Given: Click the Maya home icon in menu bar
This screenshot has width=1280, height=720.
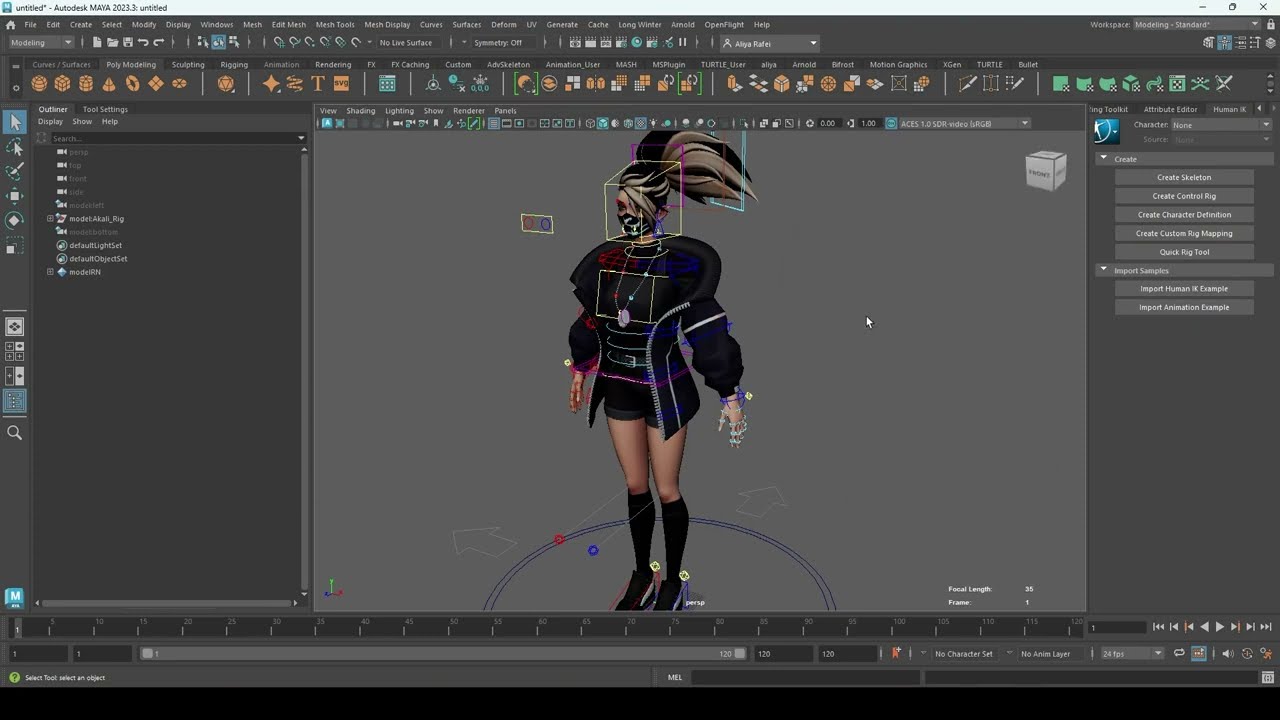Looking at the screenshot, I should 10,24.
